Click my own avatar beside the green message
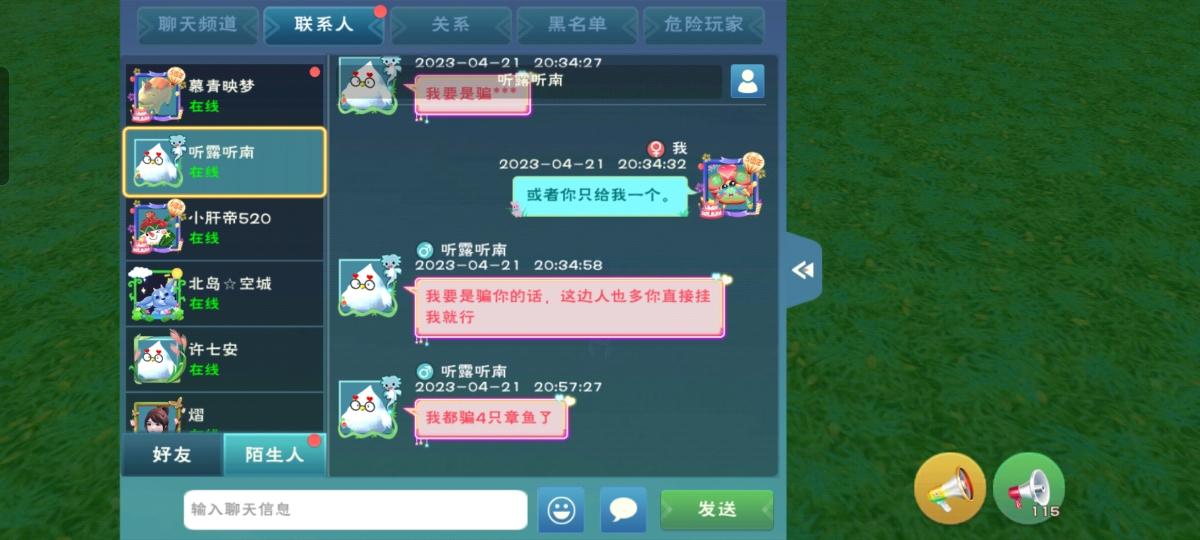This screenshot has height=540, width=1200. click(x=733, y=186)
